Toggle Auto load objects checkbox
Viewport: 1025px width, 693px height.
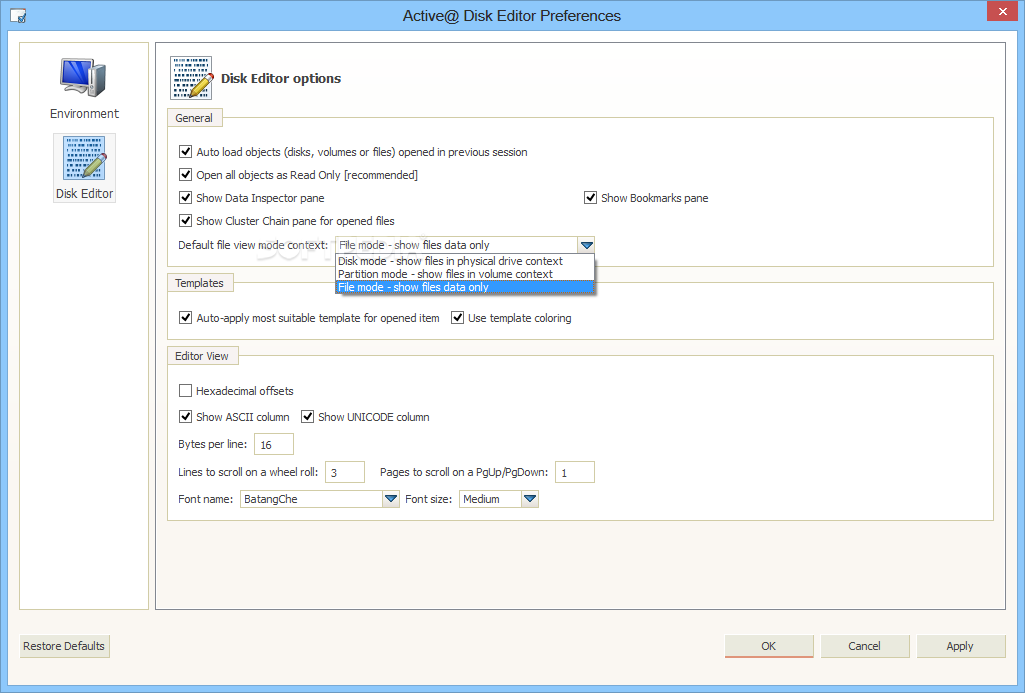[185, 152]
